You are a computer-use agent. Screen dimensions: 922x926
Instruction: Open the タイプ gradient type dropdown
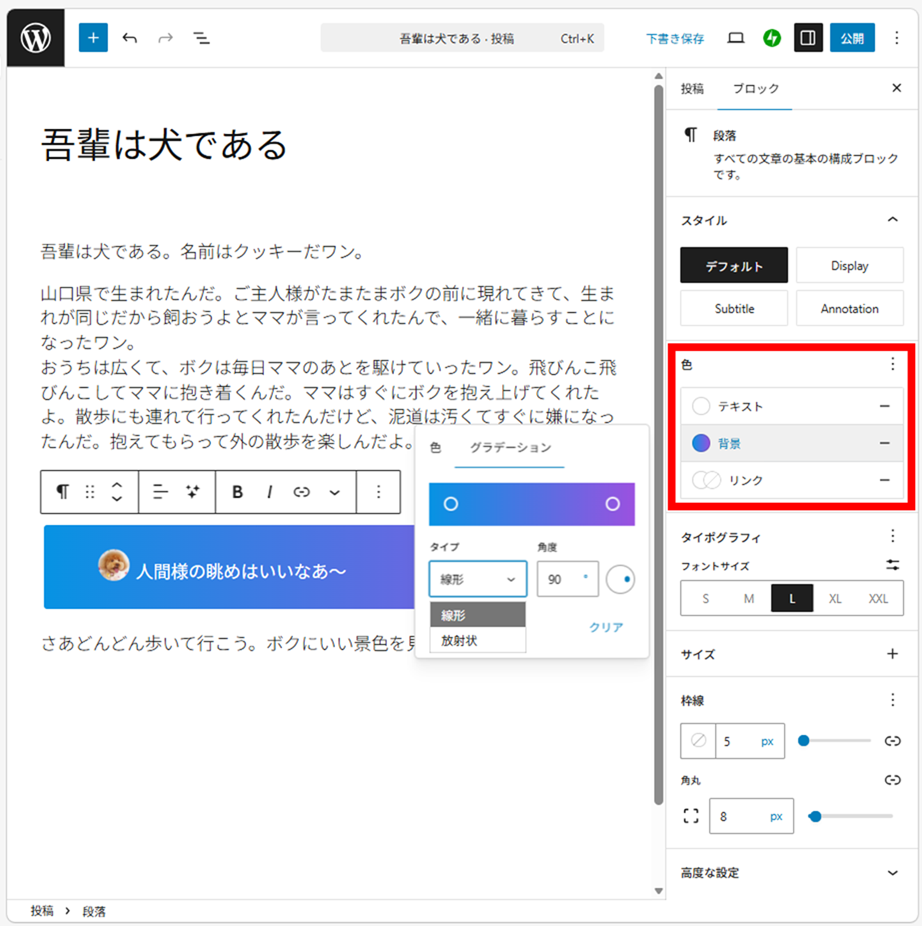[x=478, y=579]
